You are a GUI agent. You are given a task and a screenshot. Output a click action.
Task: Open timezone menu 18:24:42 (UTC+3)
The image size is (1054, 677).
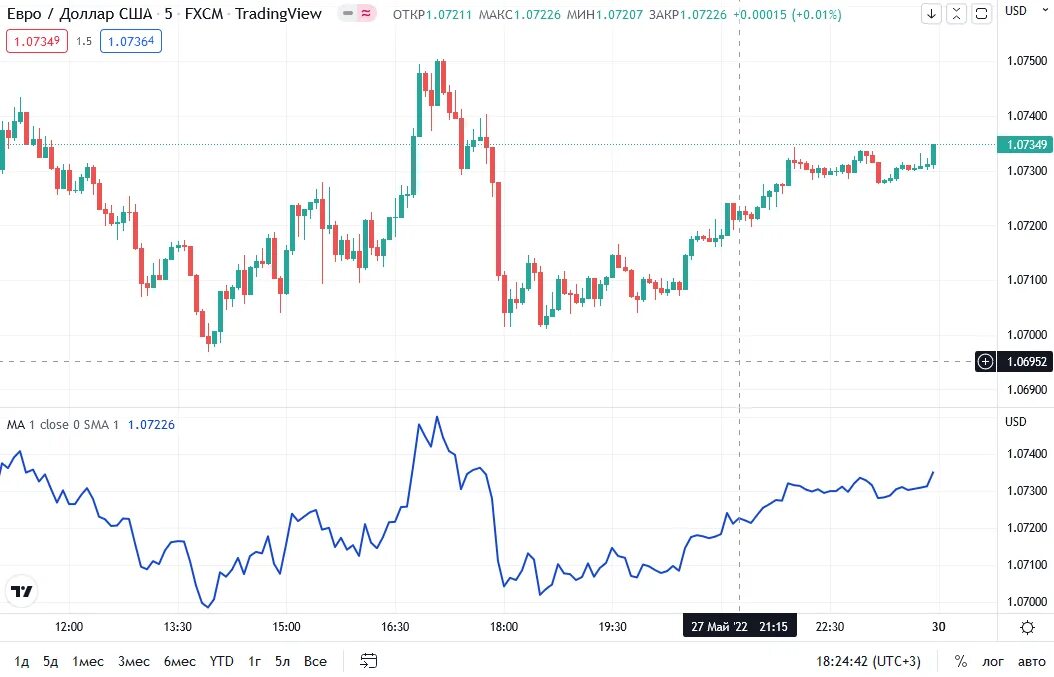point(868,662)
